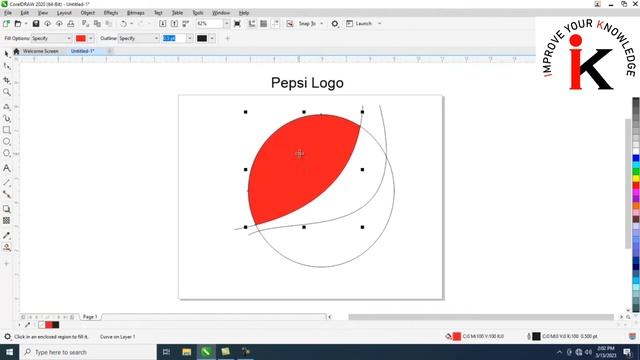640x360 pixels.
Task: Click the Open folder icon
Action: point(18,24)
